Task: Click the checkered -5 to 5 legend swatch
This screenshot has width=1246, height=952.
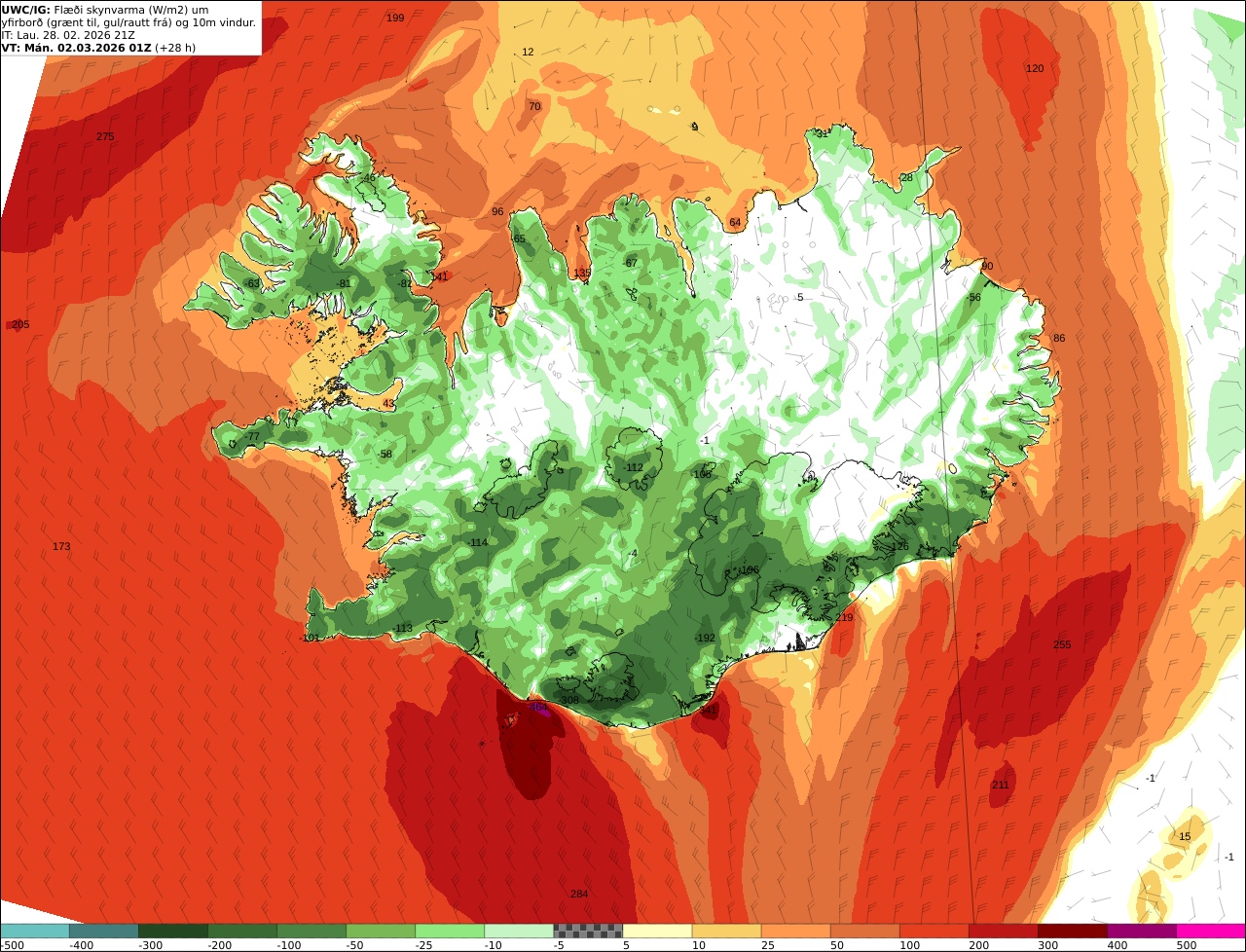Action: click(588, 930)
